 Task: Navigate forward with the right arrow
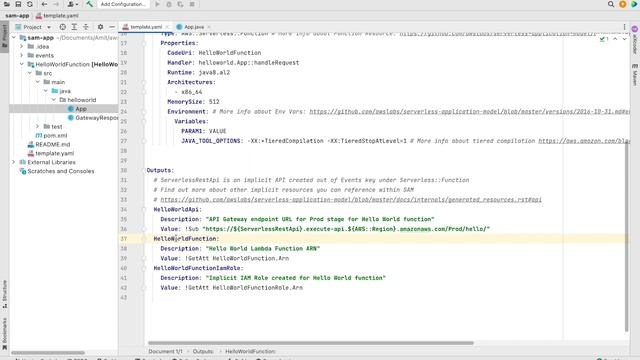pyautogui.click(x=56, y=4)
